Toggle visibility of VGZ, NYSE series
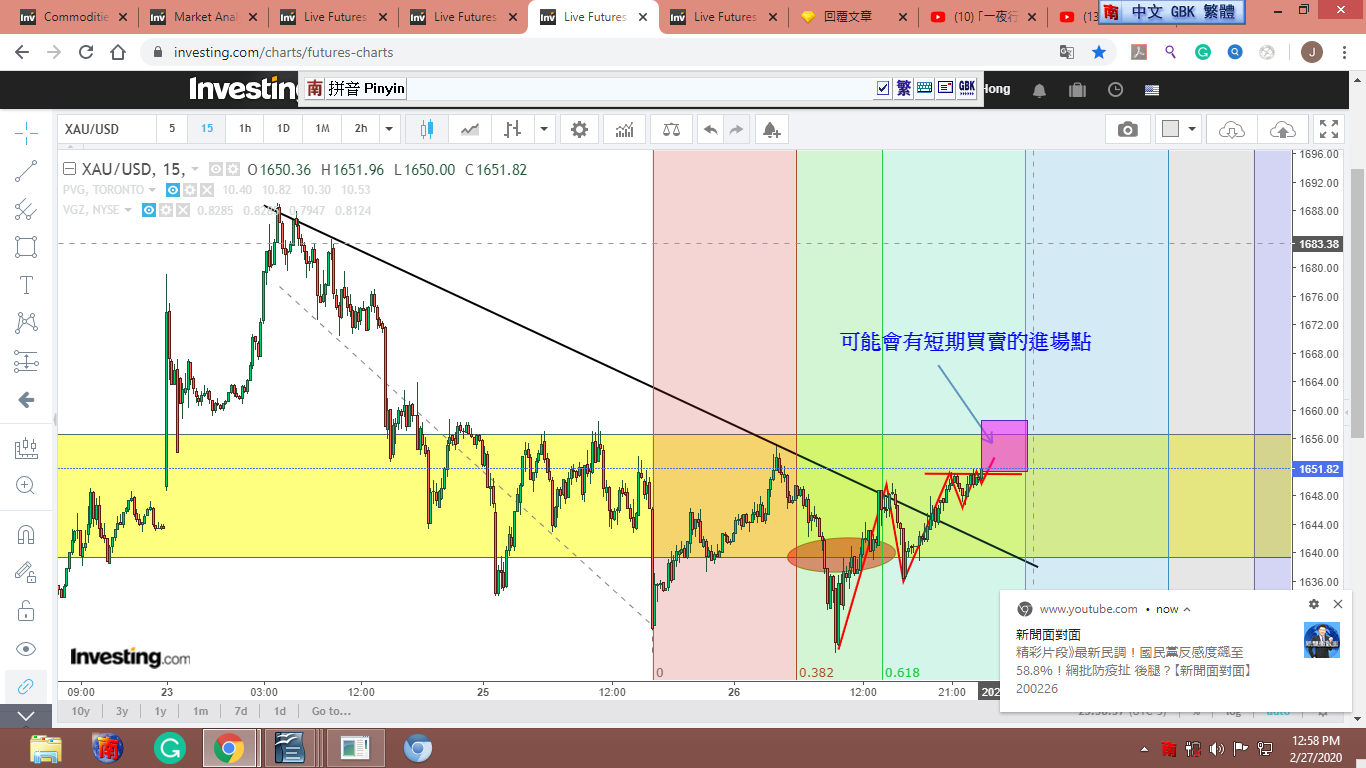This screenshot has width=1366, height=768. click(149, 210)
